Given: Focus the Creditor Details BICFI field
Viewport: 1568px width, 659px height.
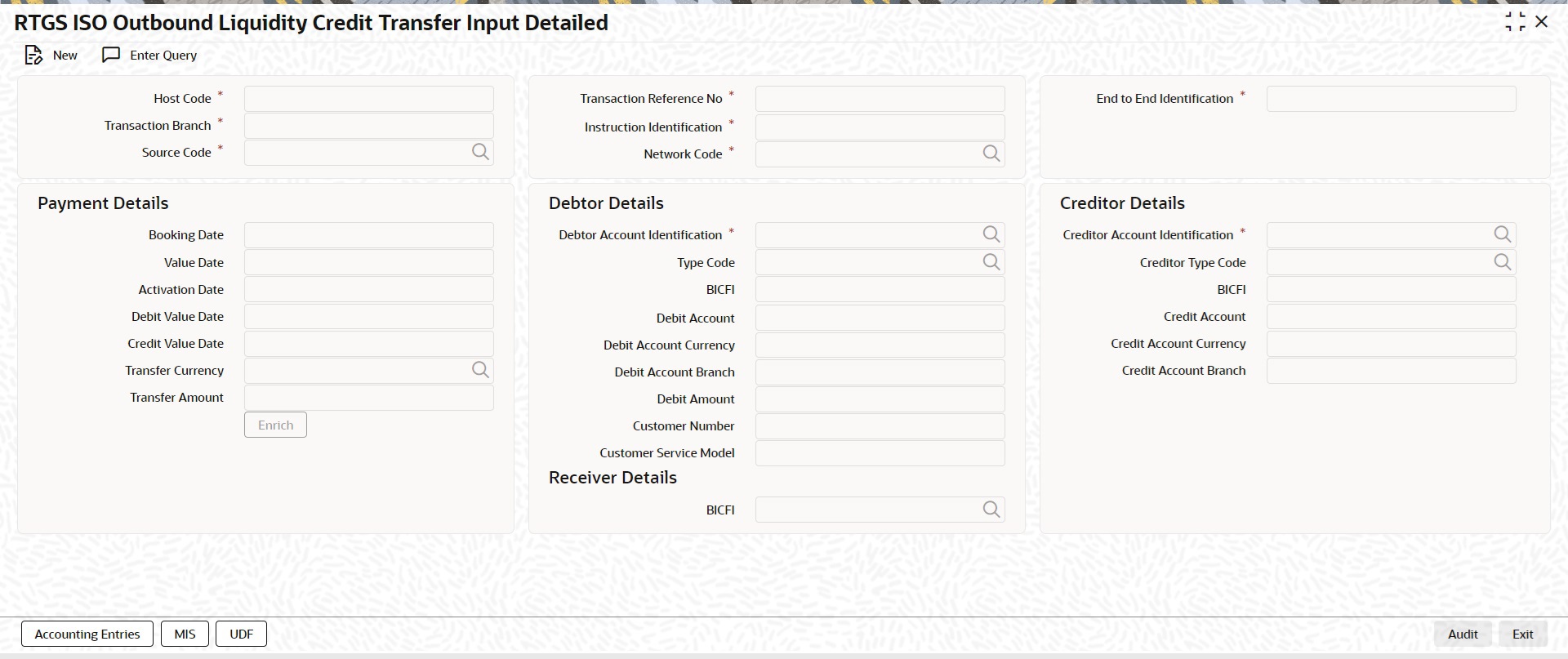Looking at the screenshot, I should (1392, 289).
